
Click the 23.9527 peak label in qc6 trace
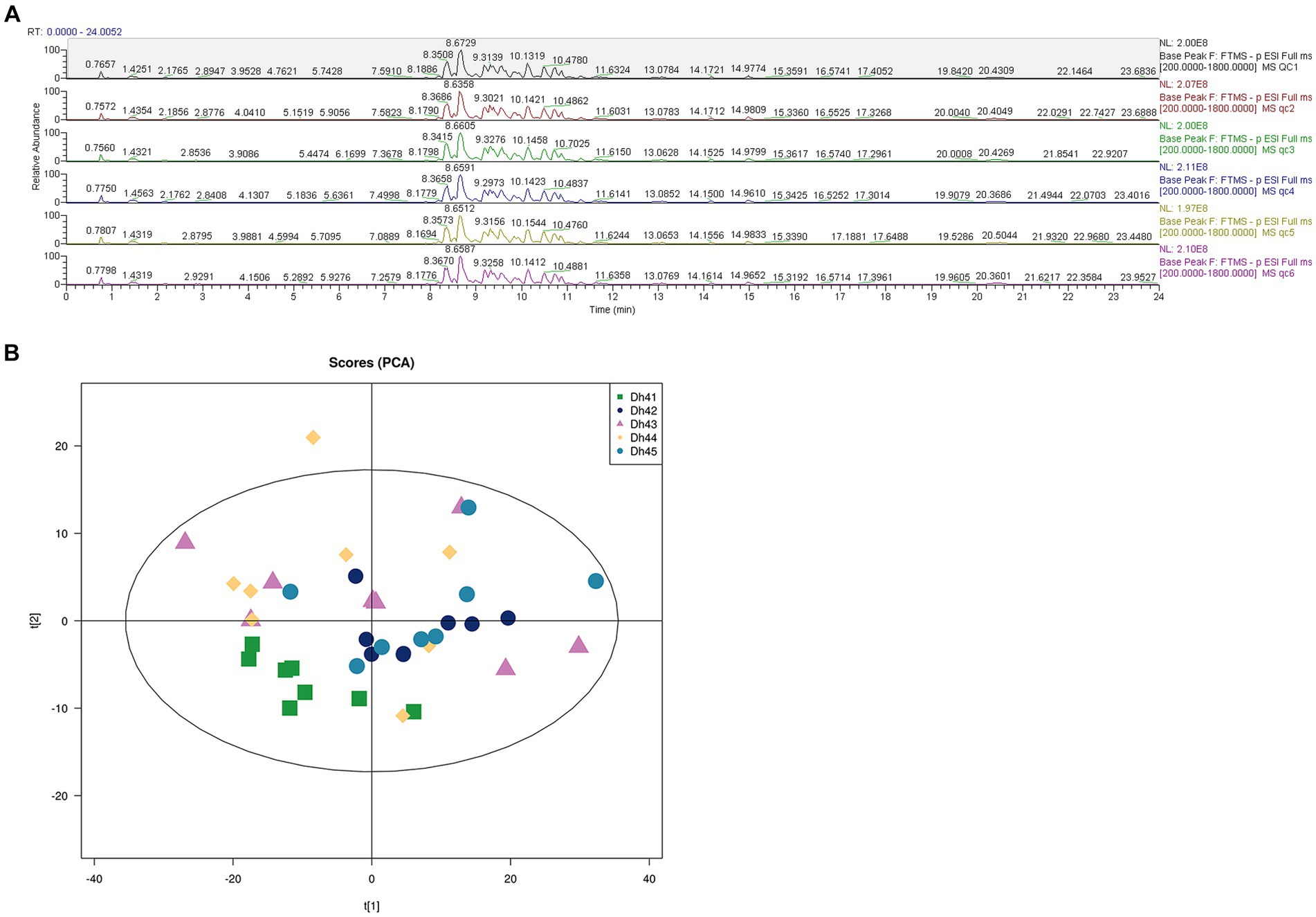[1138, 278]
